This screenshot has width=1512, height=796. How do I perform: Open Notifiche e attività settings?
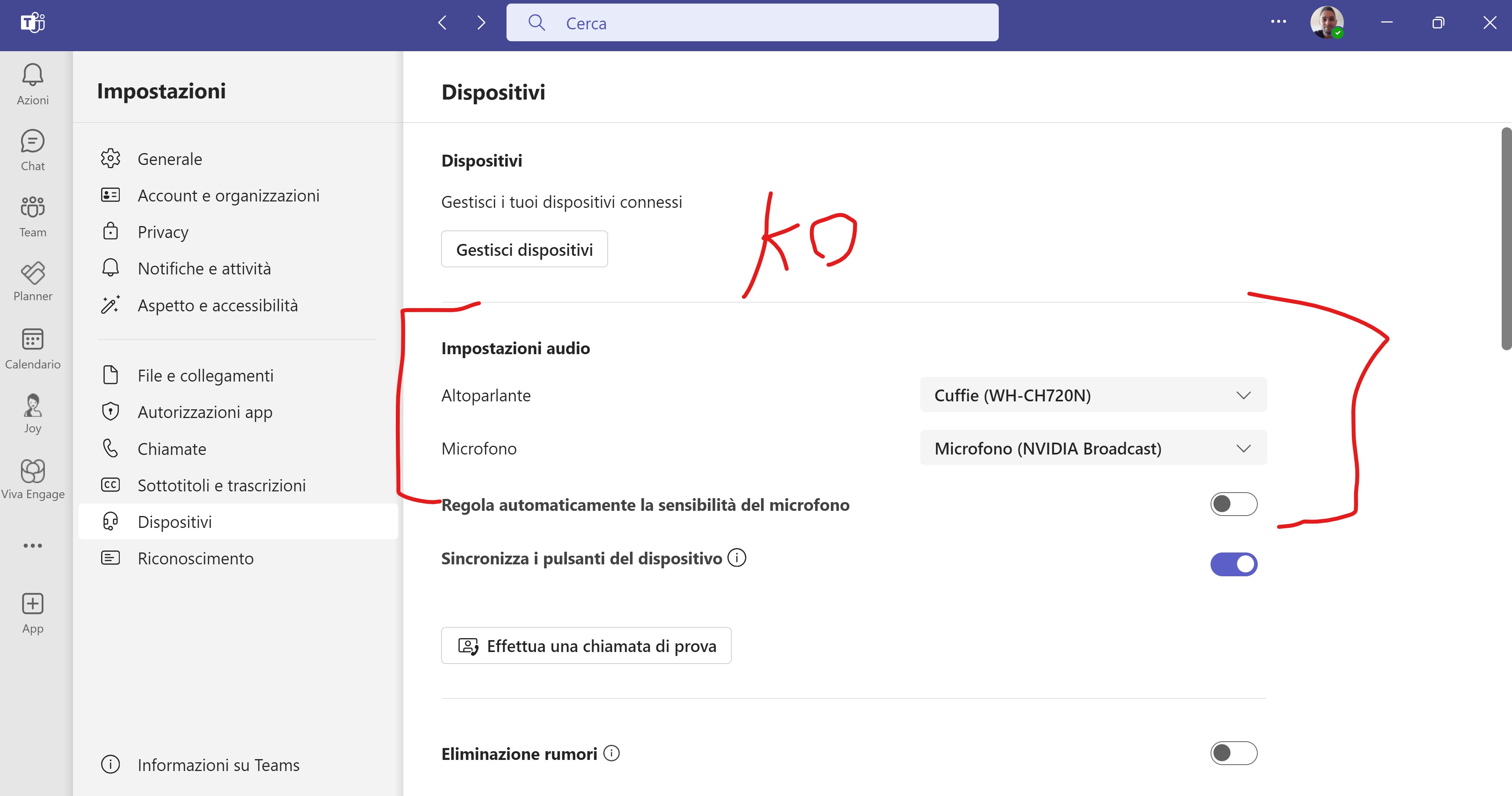click(238, 268)
